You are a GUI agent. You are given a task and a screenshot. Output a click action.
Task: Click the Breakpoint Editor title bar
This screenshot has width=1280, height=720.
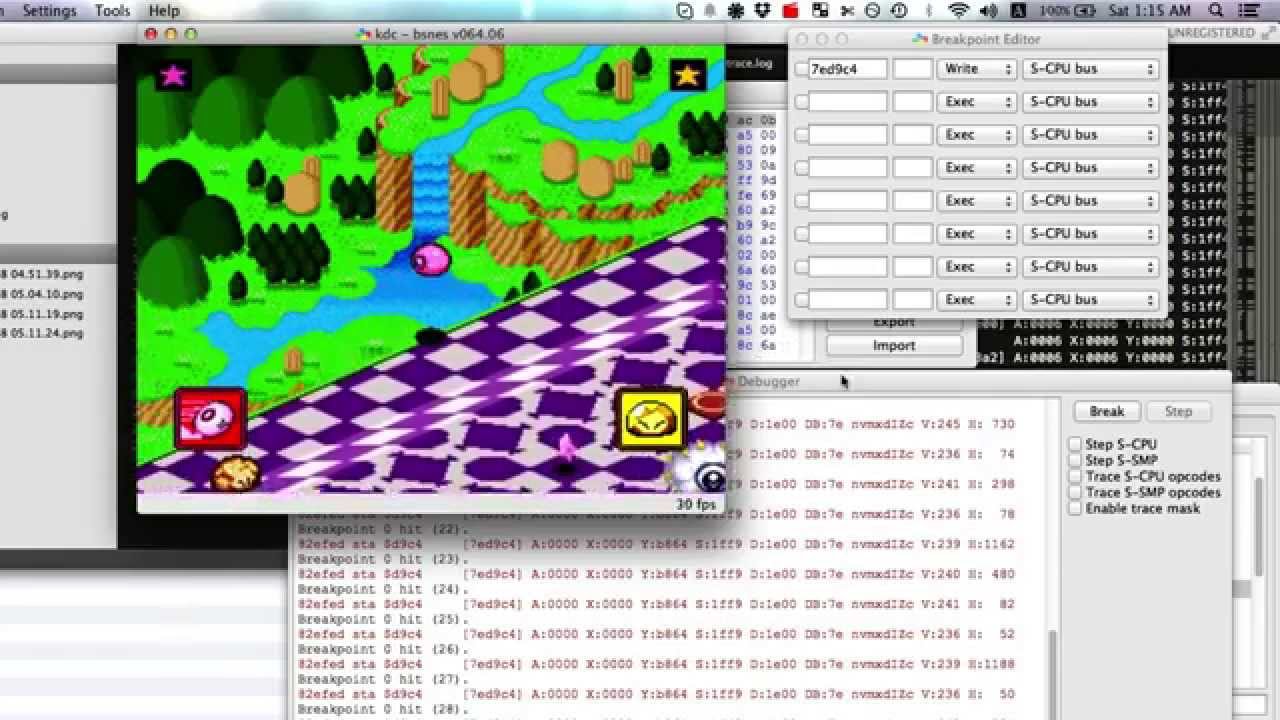[x=977, y=39]
